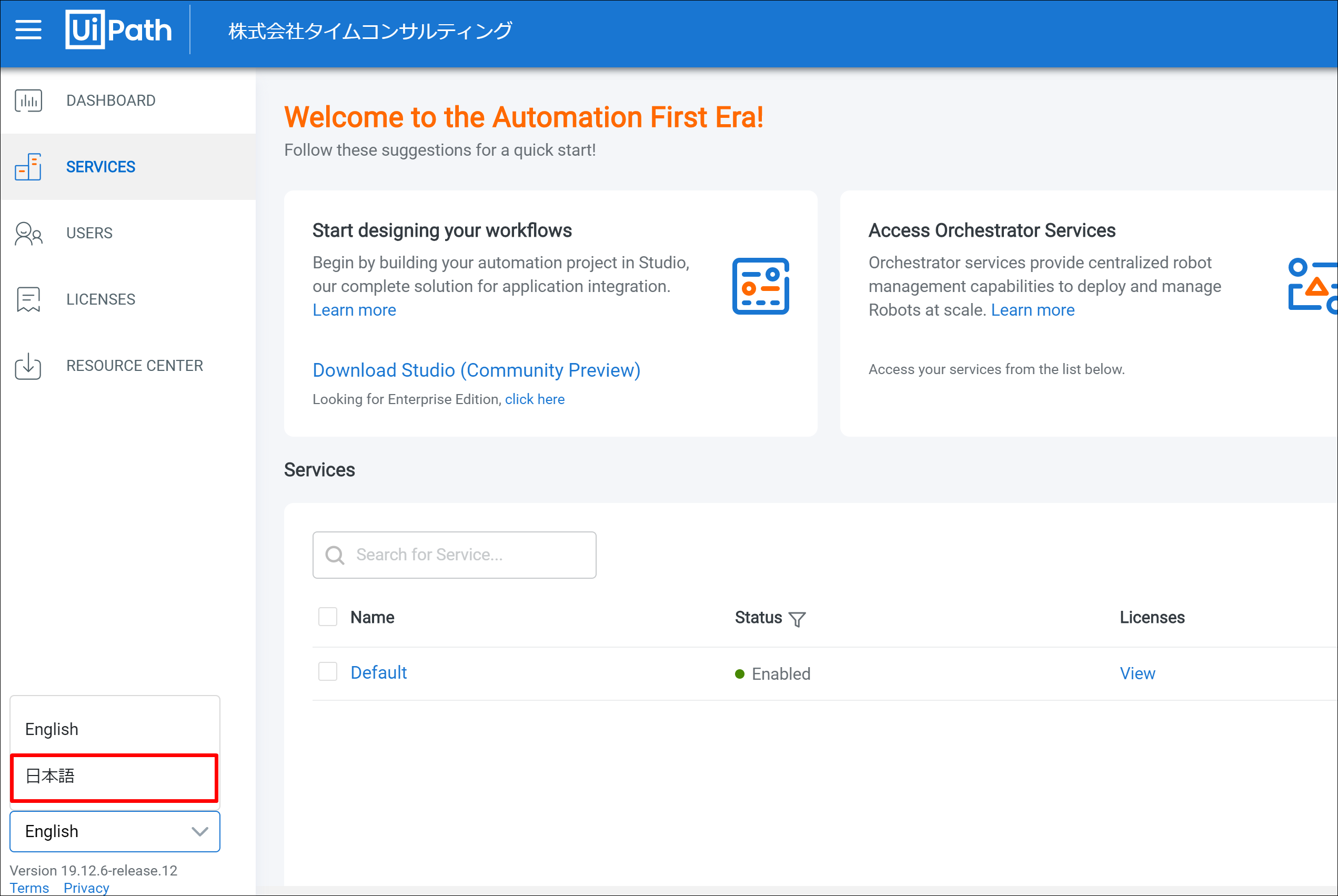Expand the English language dropdown
The width and height of the screenshot is (1338, 896).
click(x=114, y=831)
